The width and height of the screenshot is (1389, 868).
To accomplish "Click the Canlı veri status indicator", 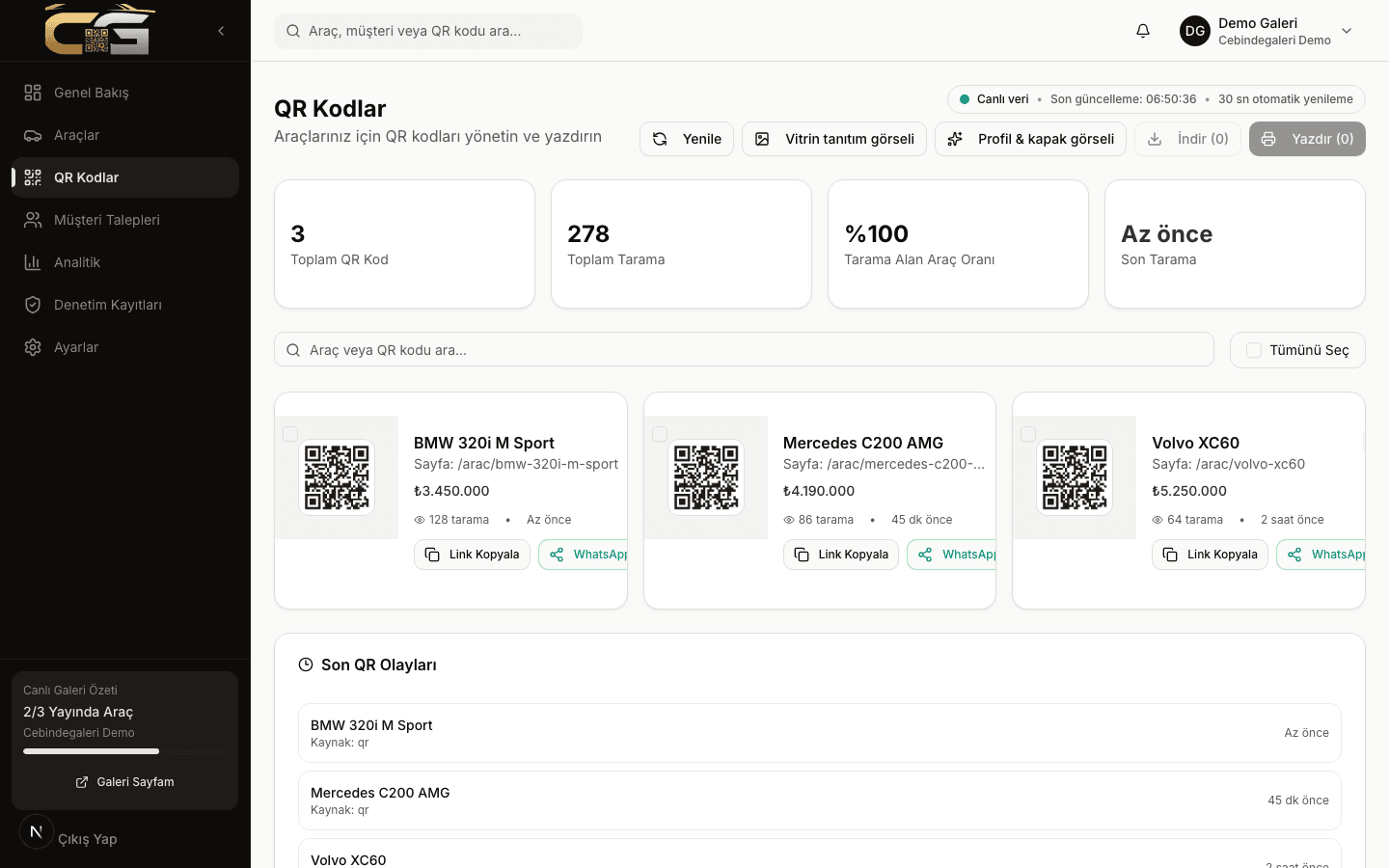I will pyautogui.click(x=994, y=99).
